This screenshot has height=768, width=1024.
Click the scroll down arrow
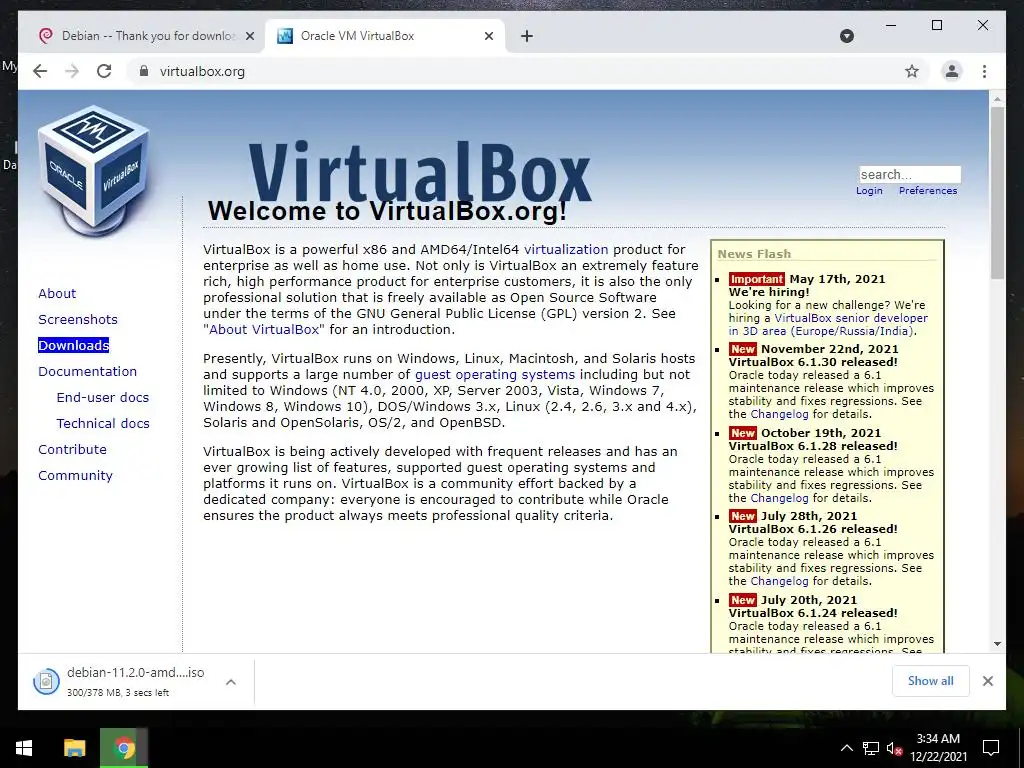997,644
